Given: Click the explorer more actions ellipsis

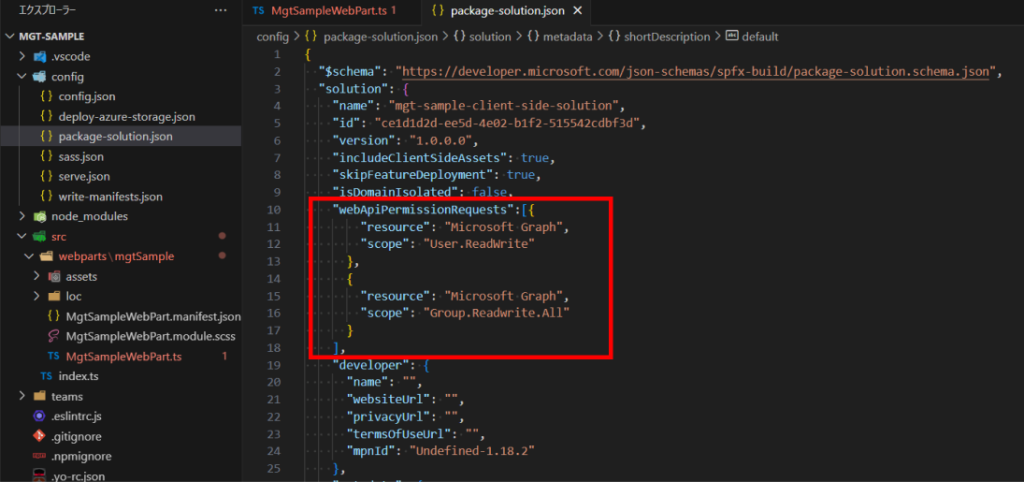Looking at the screenshot, I should 220,11.
